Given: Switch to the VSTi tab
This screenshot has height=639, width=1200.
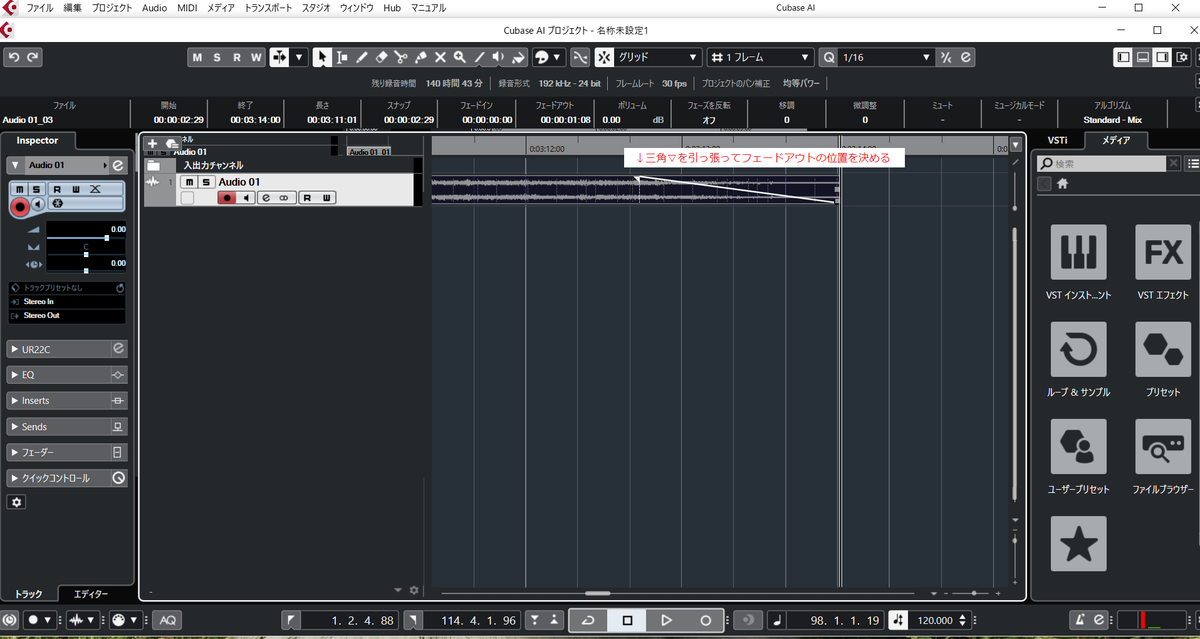Looking at the screenshot, I should [1057, 140].
